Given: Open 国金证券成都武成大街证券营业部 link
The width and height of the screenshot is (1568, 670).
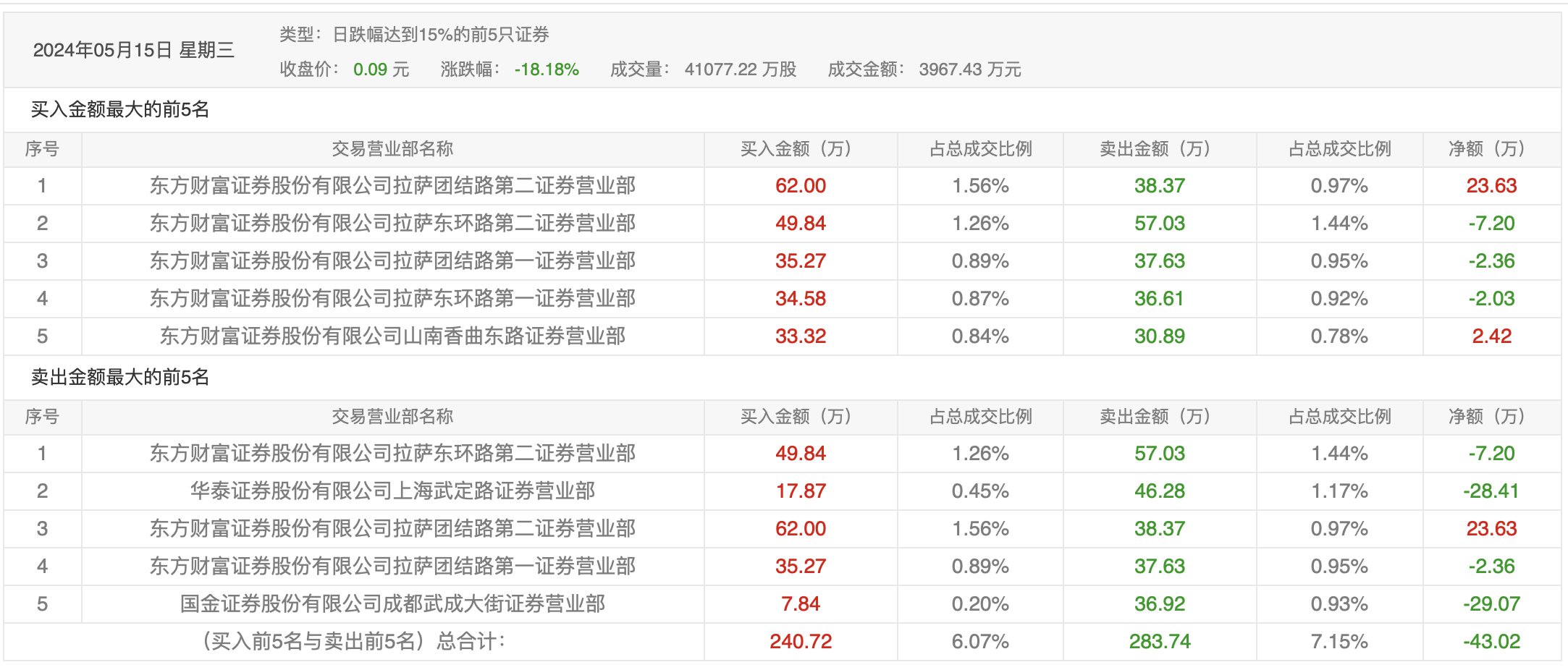Looking at the screenshot, I should [x=392, y=604].
